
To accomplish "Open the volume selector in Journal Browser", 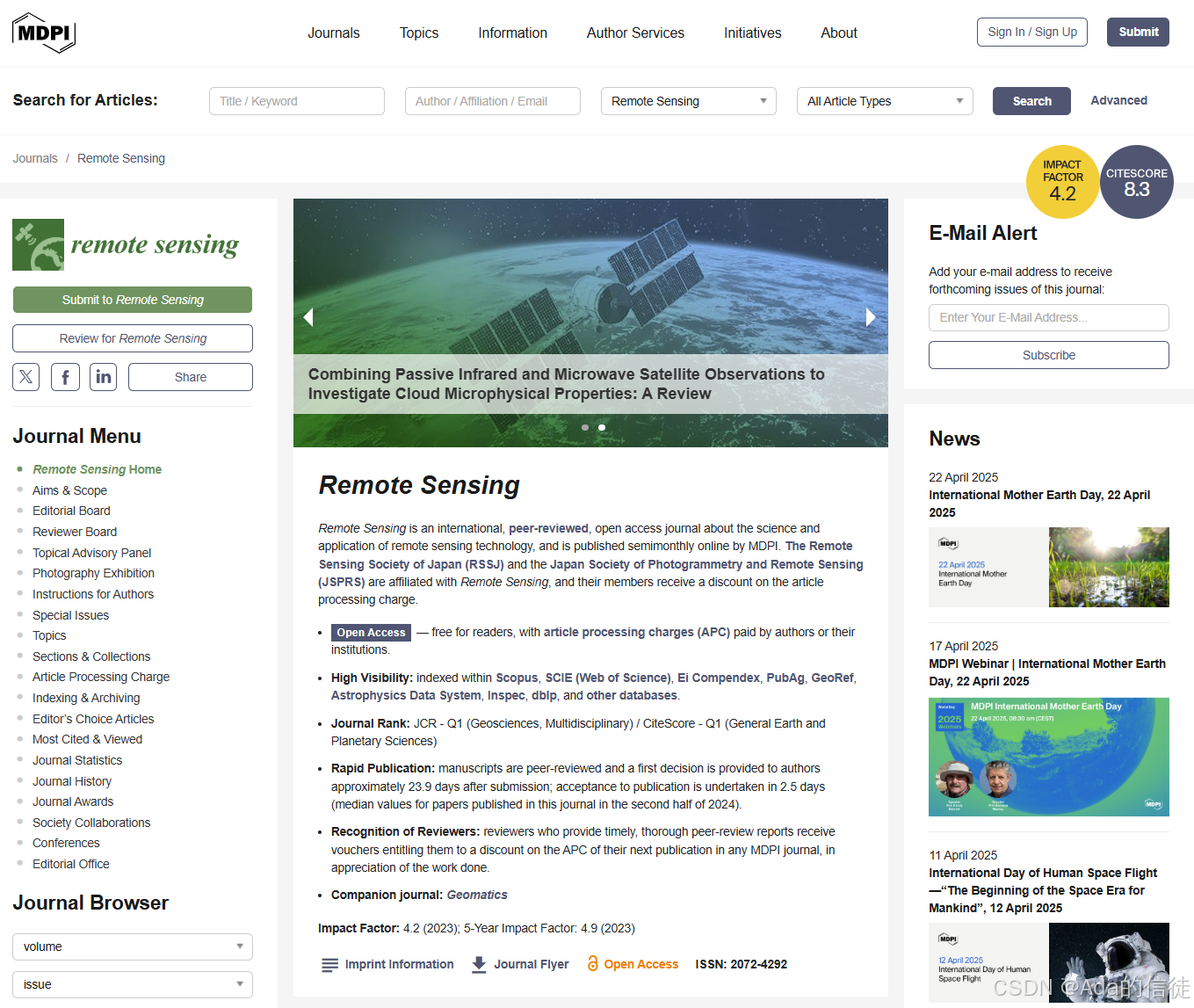I will [x=132, y=946].
